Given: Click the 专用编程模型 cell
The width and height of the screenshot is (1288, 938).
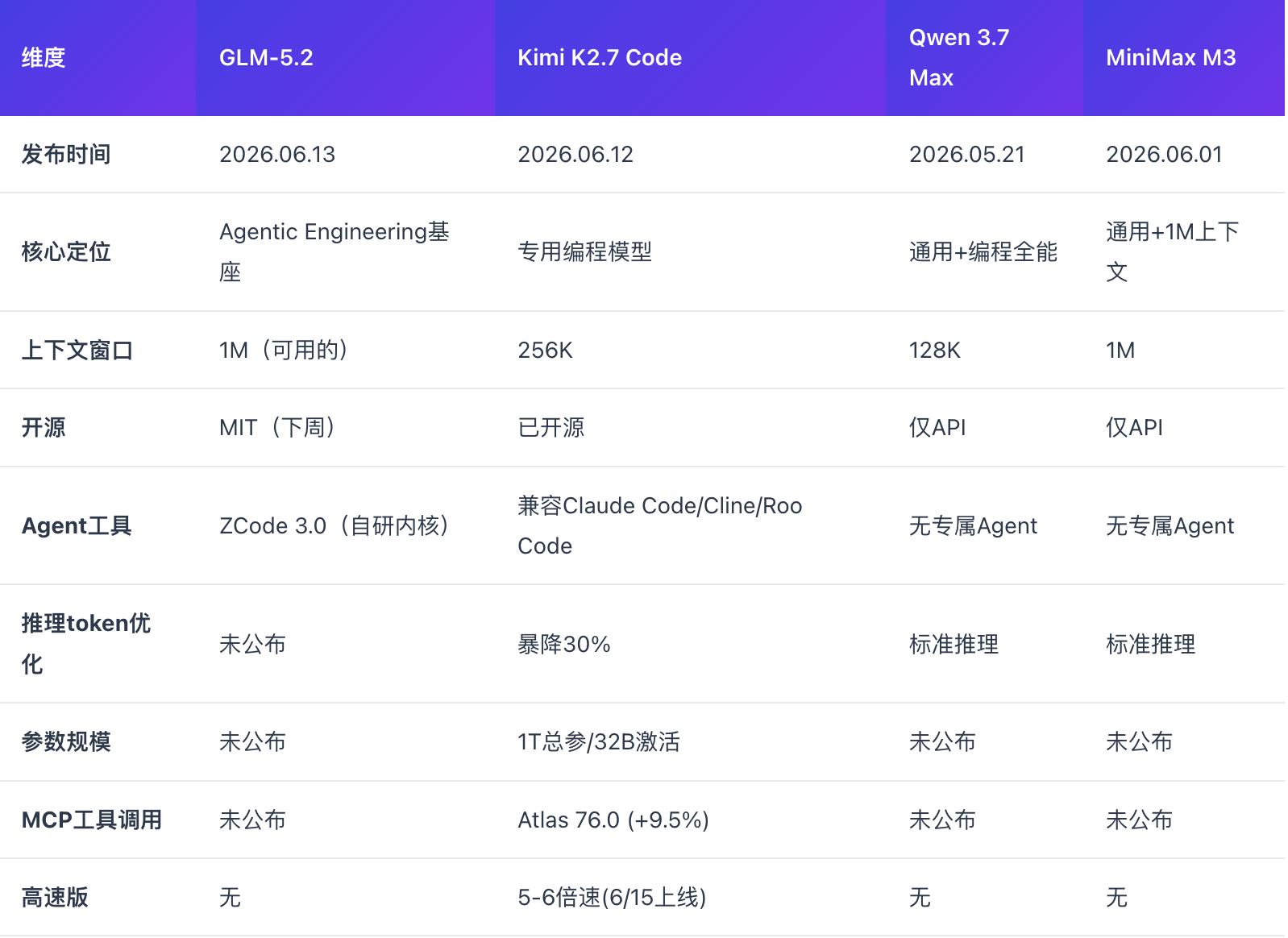Looking at the screenshot, I should point(585,252).
